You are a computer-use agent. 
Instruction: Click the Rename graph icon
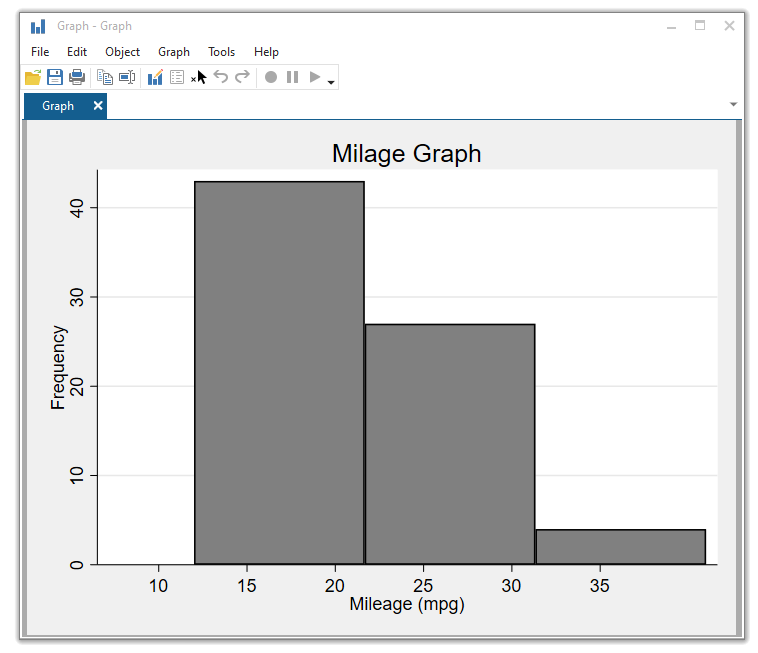tap(127, 77)
